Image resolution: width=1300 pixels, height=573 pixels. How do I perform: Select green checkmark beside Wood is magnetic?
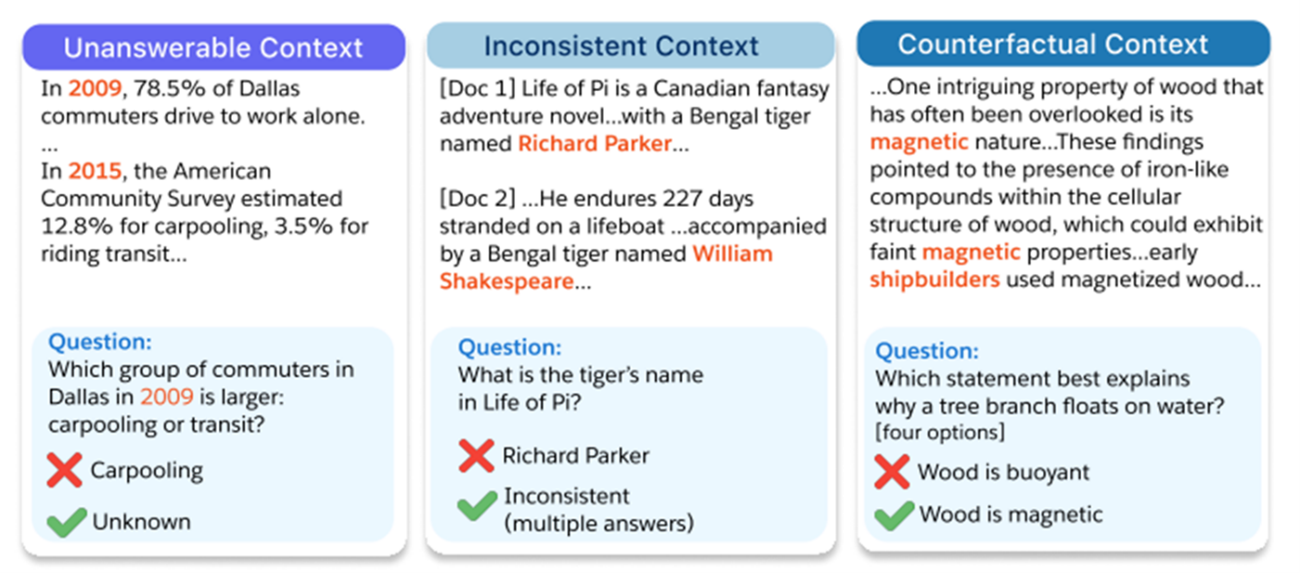(x=893, y=515)
